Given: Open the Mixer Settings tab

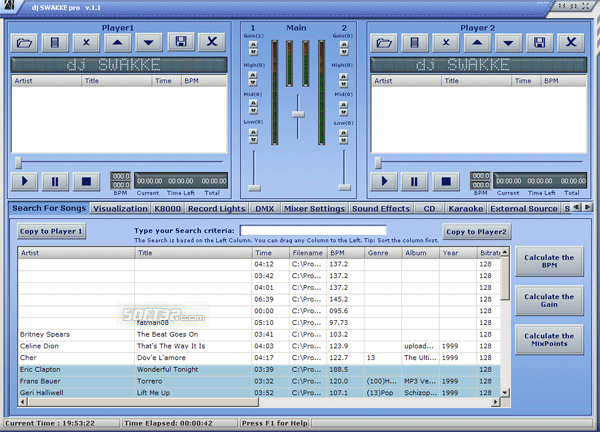Looking at the screenshot, I should [x=314, y=209].
